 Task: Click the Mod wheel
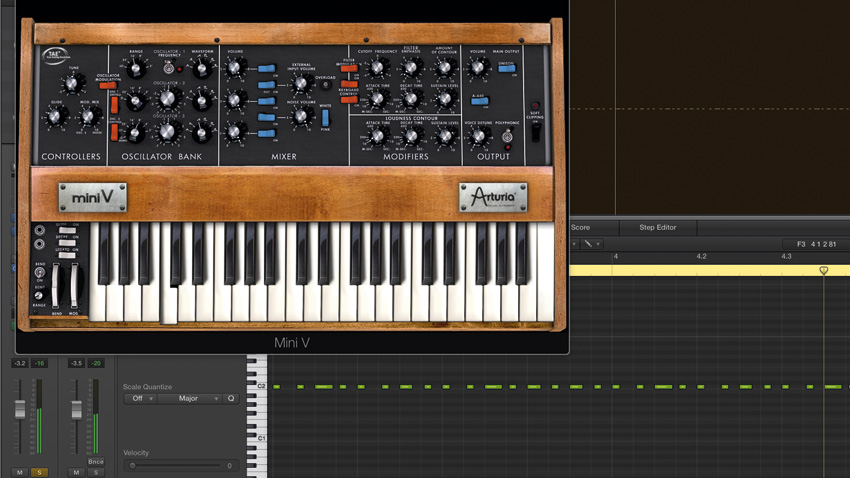coord(74,286)
